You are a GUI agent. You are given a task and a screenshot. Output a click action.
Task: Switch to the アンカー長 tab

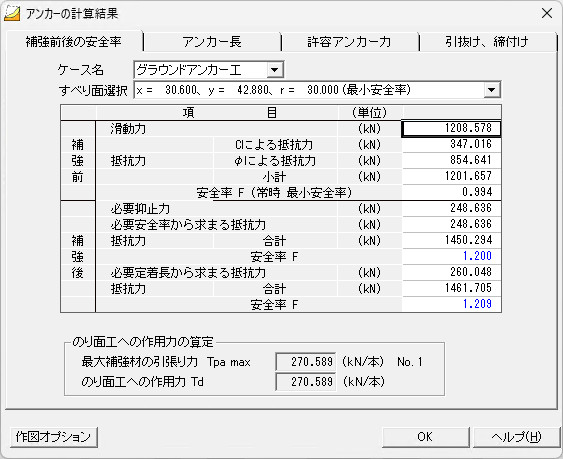(x=212, y=42)
